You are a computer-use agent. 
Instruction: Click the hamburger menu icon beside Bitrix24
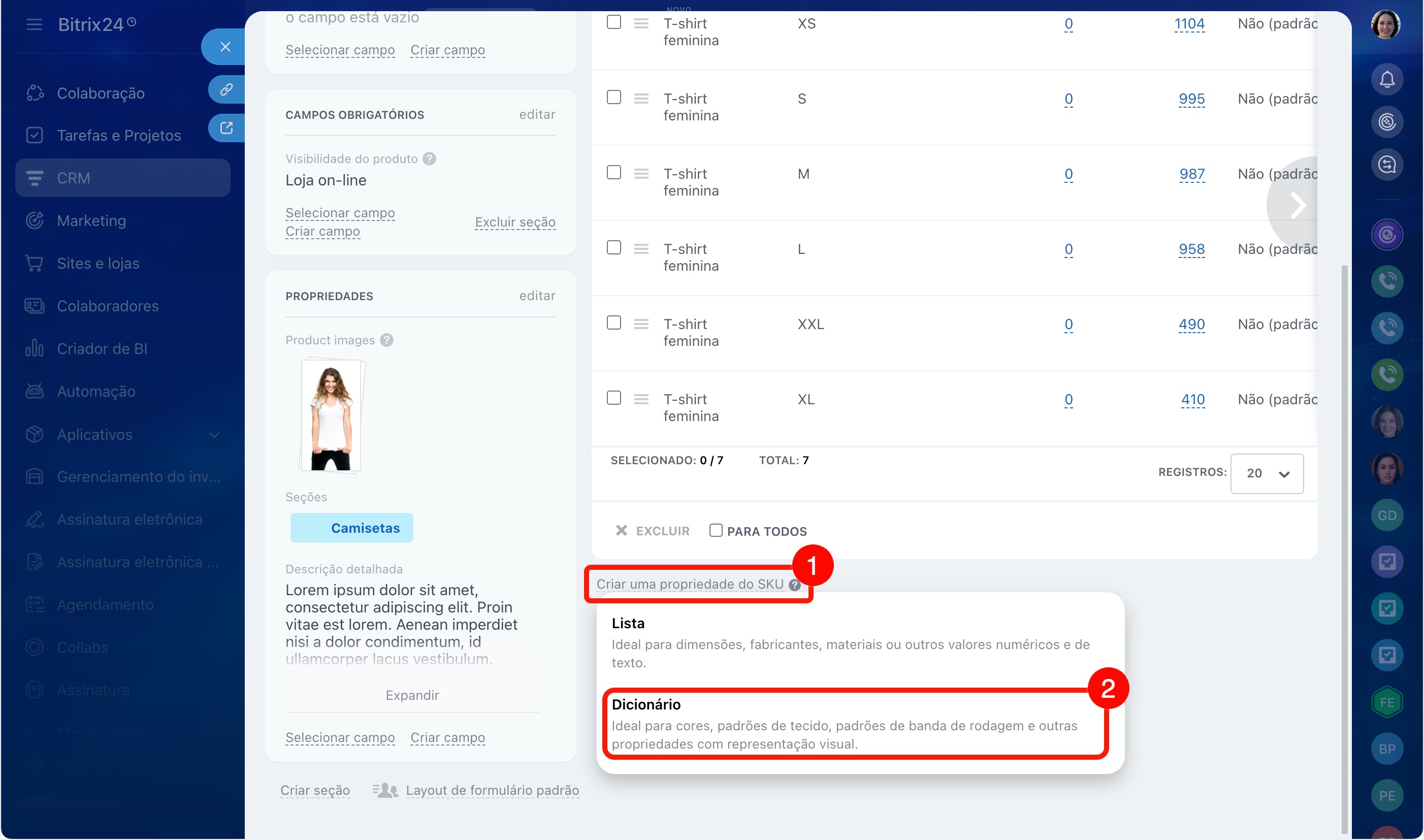(34, 24)
